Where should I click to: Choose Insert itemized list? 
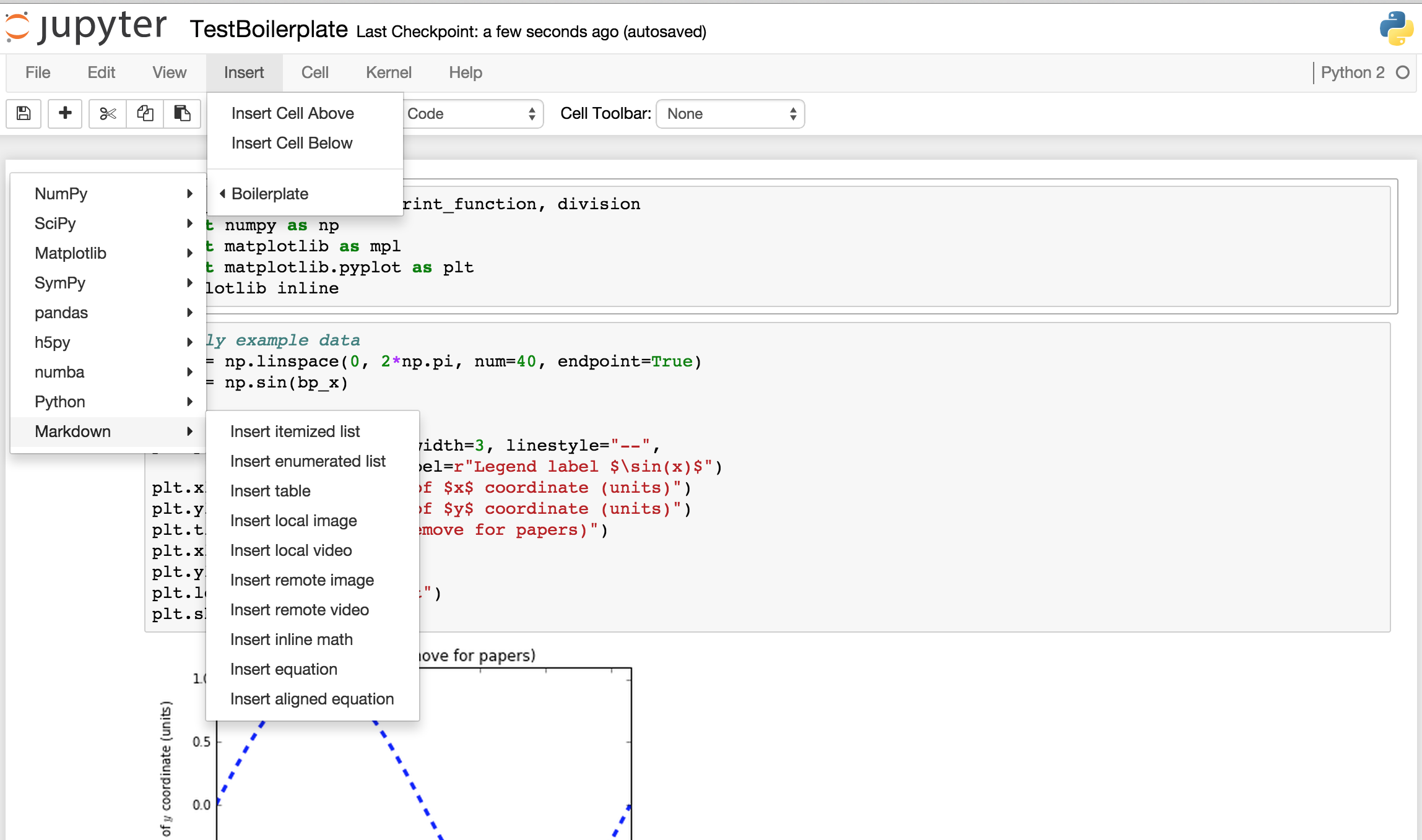tap(313, 431)
